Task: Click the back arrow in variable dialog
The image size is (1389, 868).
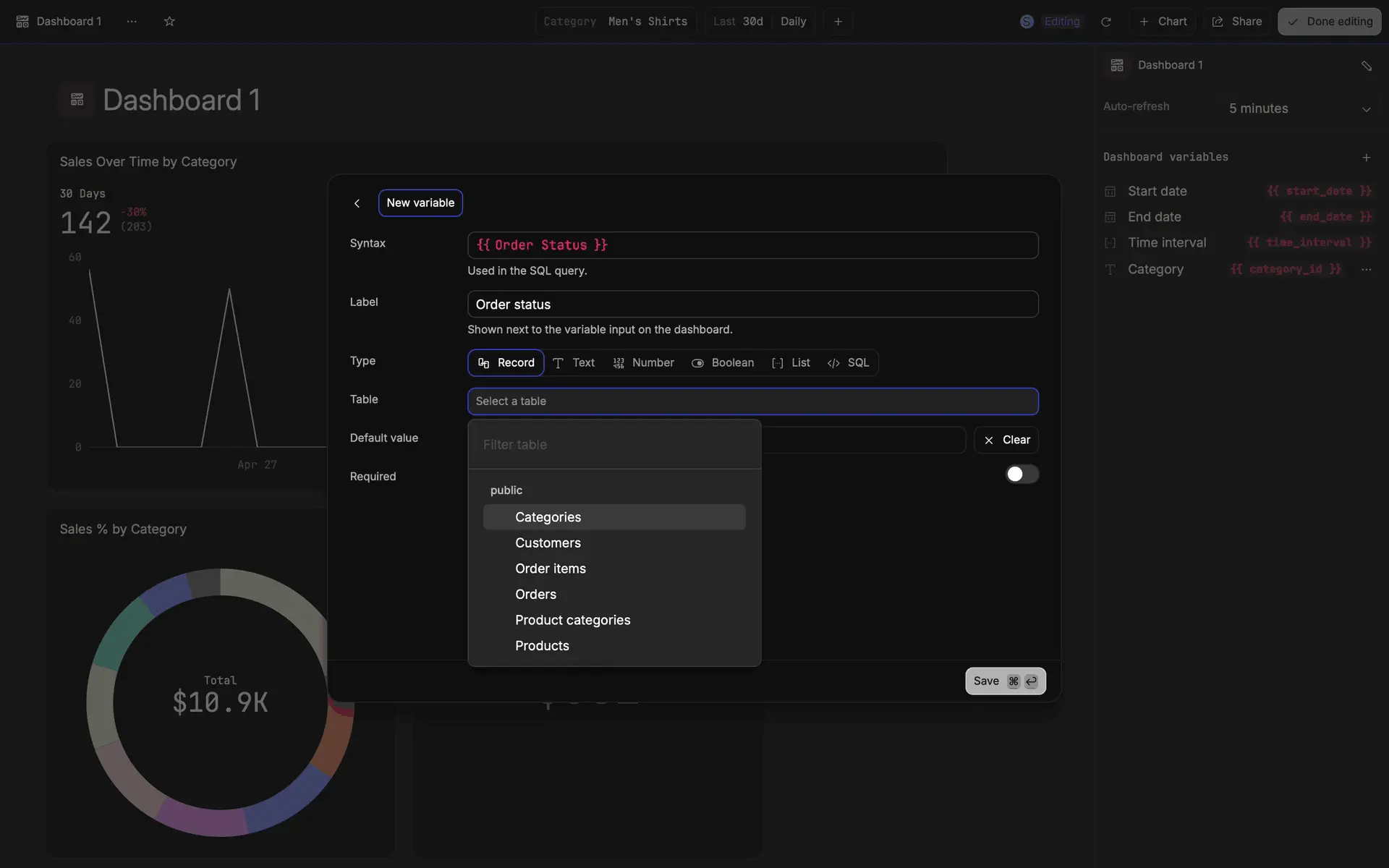Action: pos(357,203)
